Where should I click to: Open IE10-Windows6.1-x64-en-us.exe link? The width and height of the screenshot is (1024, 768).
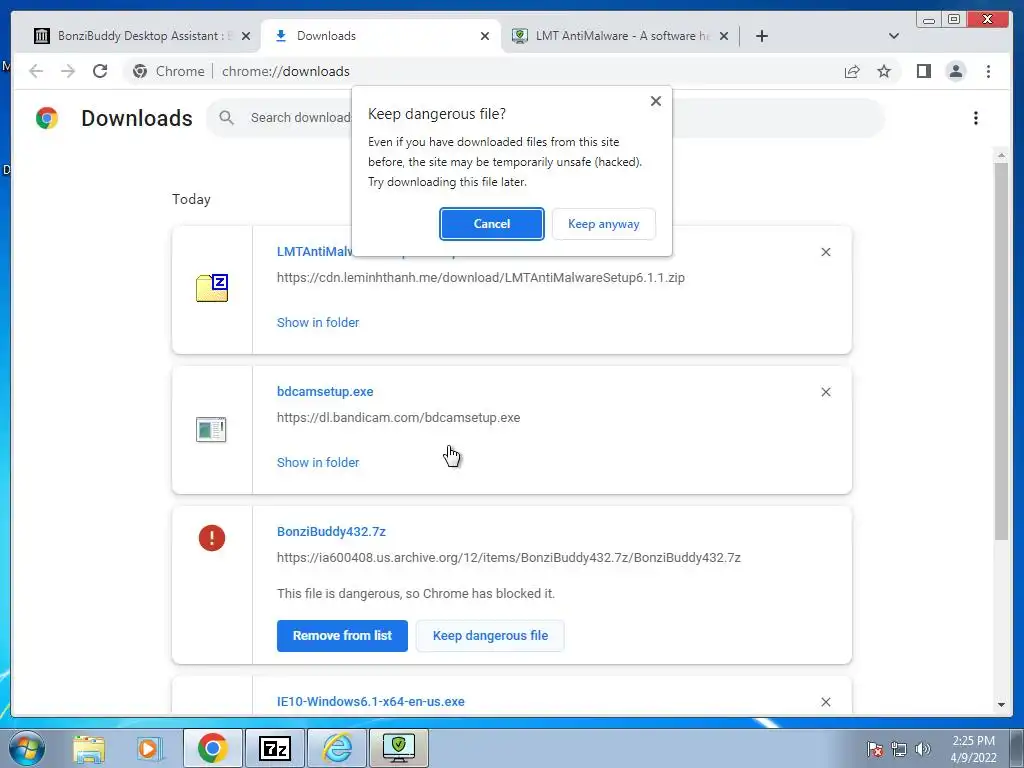click(x=371, y=701)
